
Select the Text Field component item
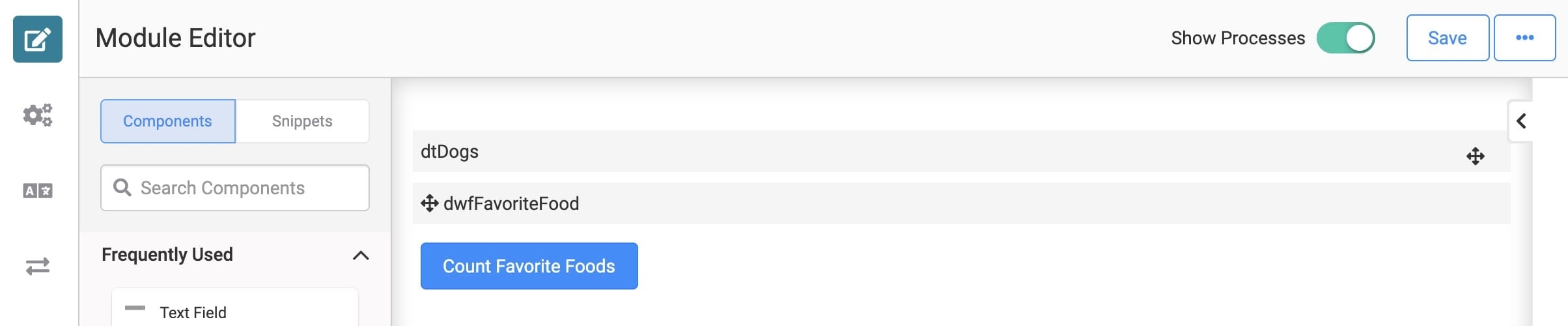point(235,308)
